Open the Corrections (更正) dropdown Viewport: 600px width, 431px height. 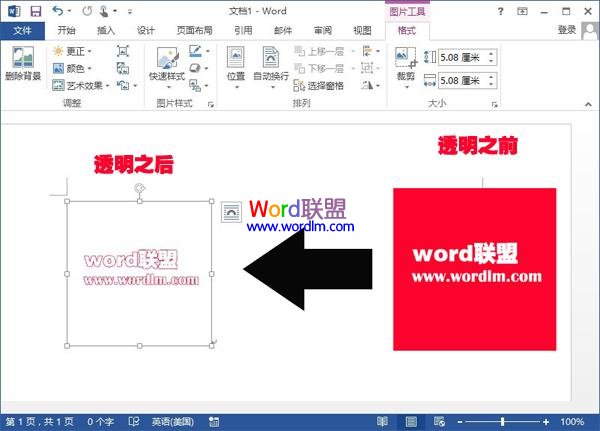[73, 51]
